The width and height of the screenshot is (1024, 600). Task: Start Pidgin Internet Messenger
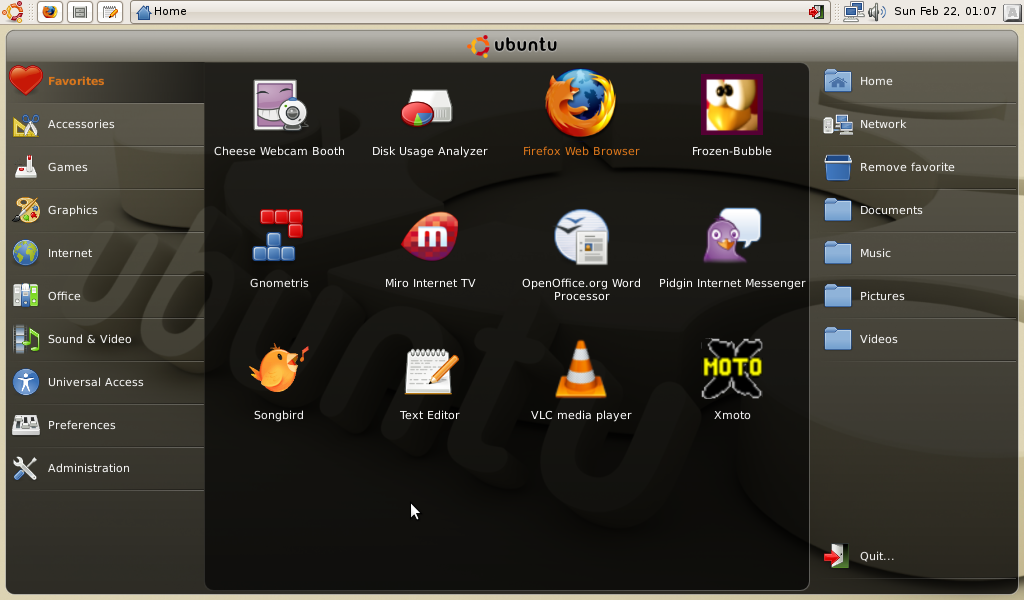click(732, 248)
